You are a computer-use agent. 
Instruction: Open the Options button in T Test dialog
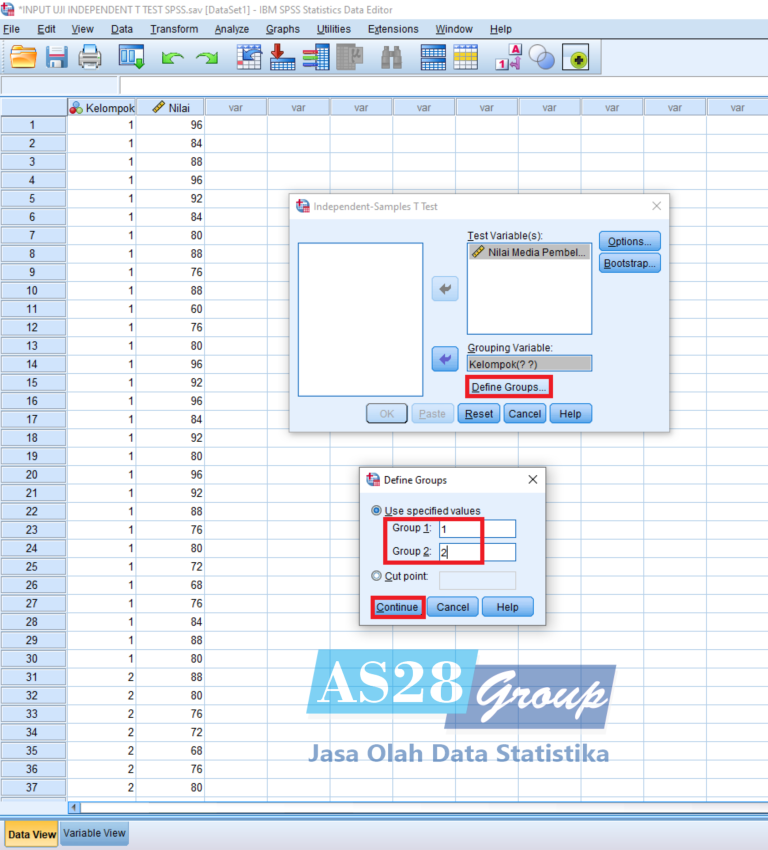tap(629, 241)
